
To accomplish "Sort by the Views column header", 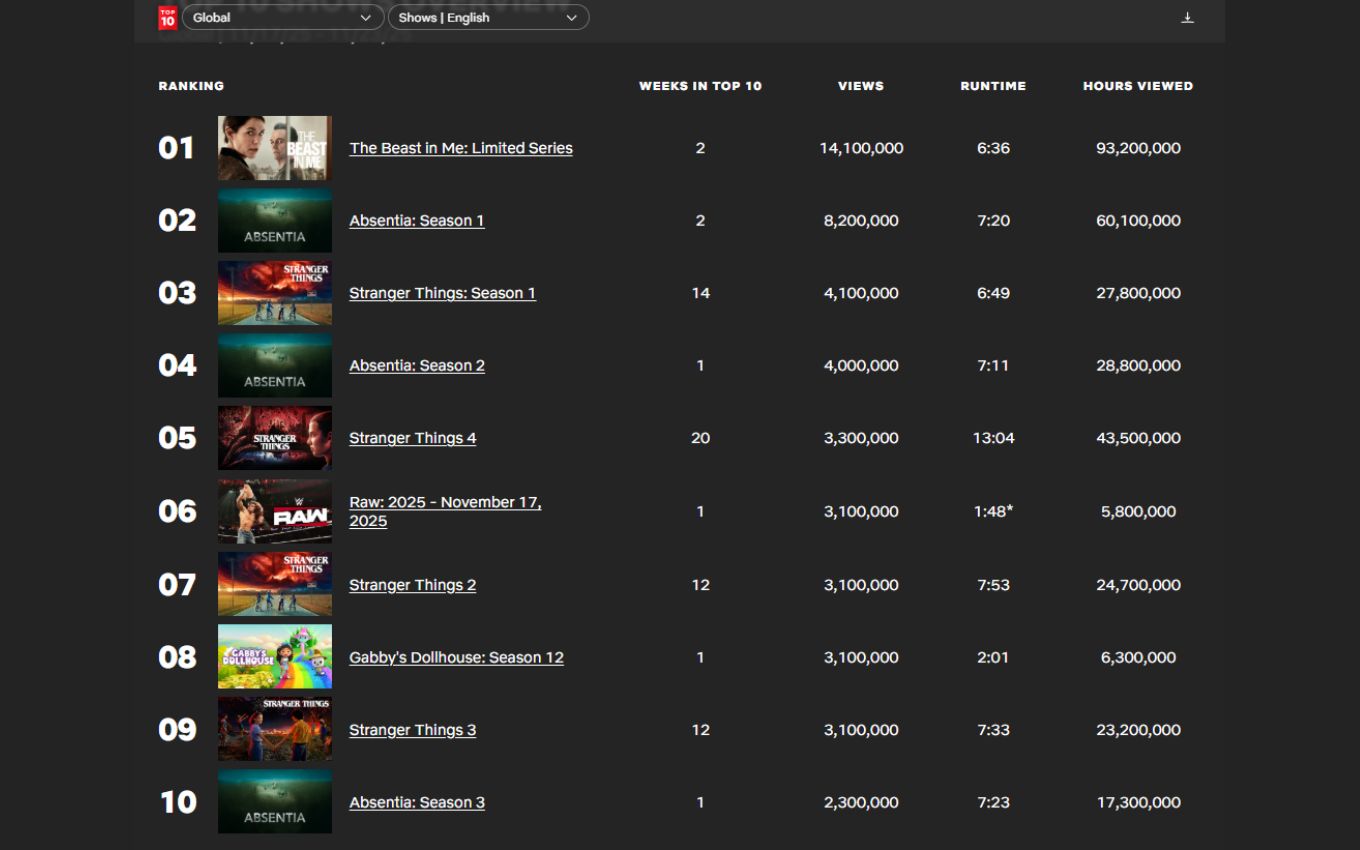I will point(861,86).
